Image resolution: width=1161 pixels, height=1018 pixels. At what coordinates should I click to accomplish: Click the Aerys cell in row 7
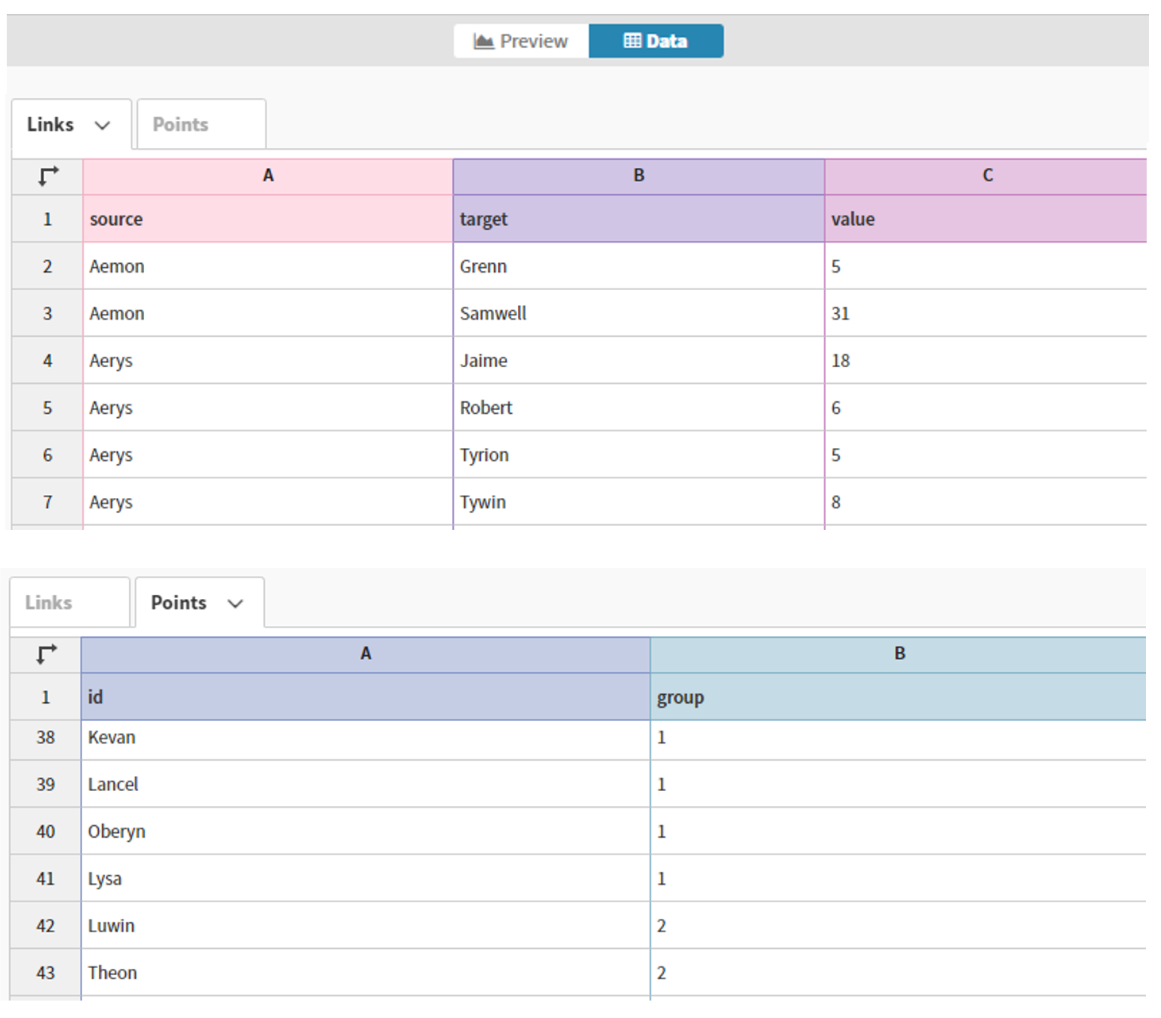tap(268, 502)
